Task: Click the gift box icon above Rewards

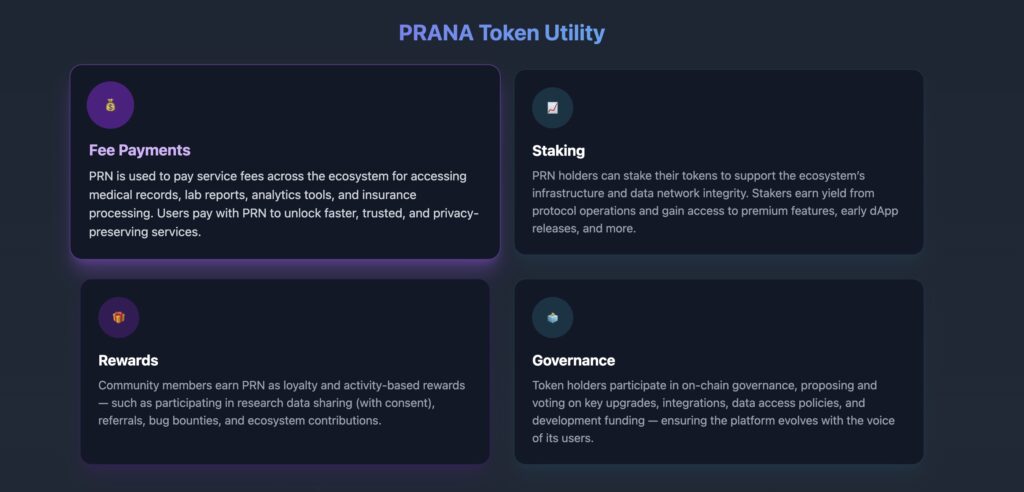Action: (x=118, y=318)
